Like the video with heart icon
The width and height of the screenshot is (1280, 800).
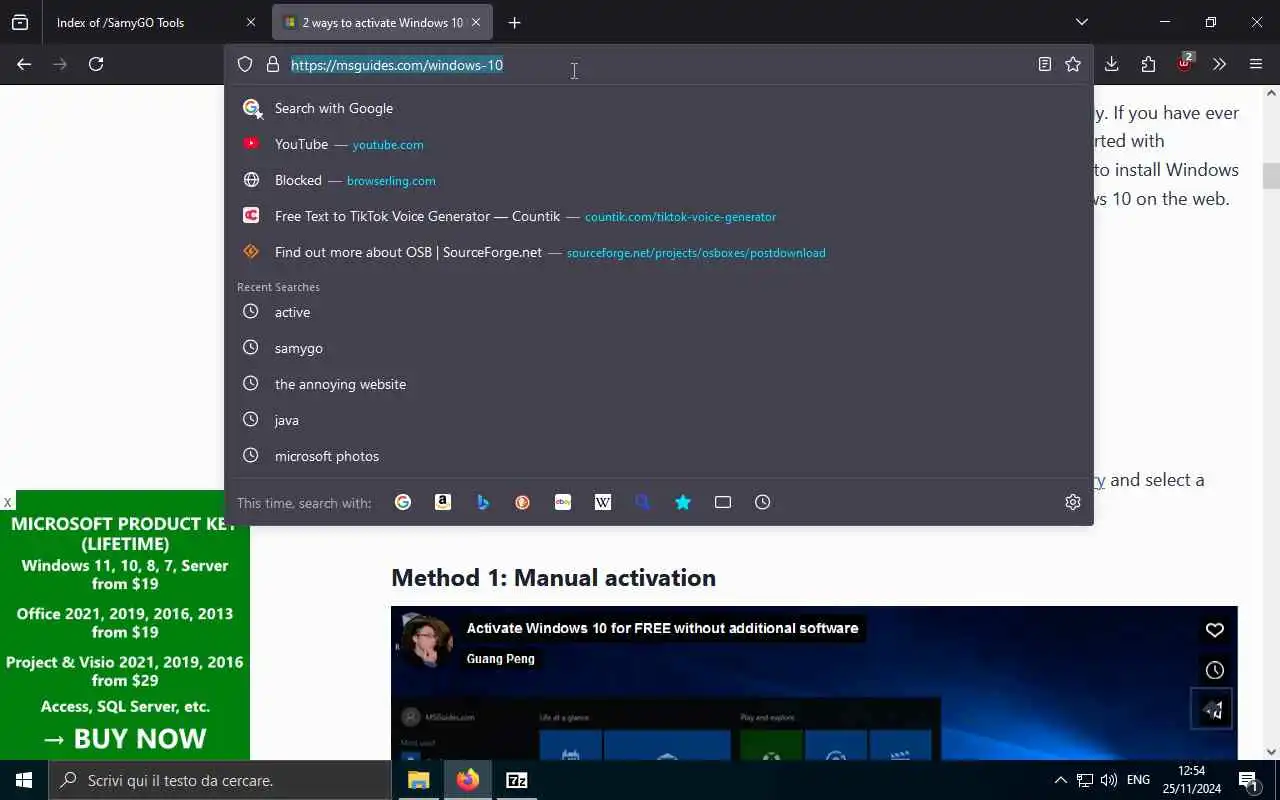tap(1214, 630)
